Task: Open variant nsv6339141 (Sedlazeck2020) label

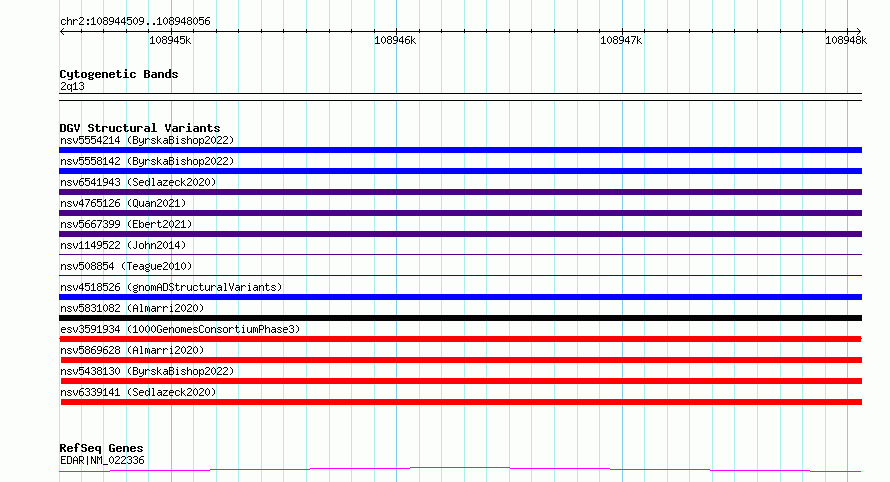Action: click(138, 392)
